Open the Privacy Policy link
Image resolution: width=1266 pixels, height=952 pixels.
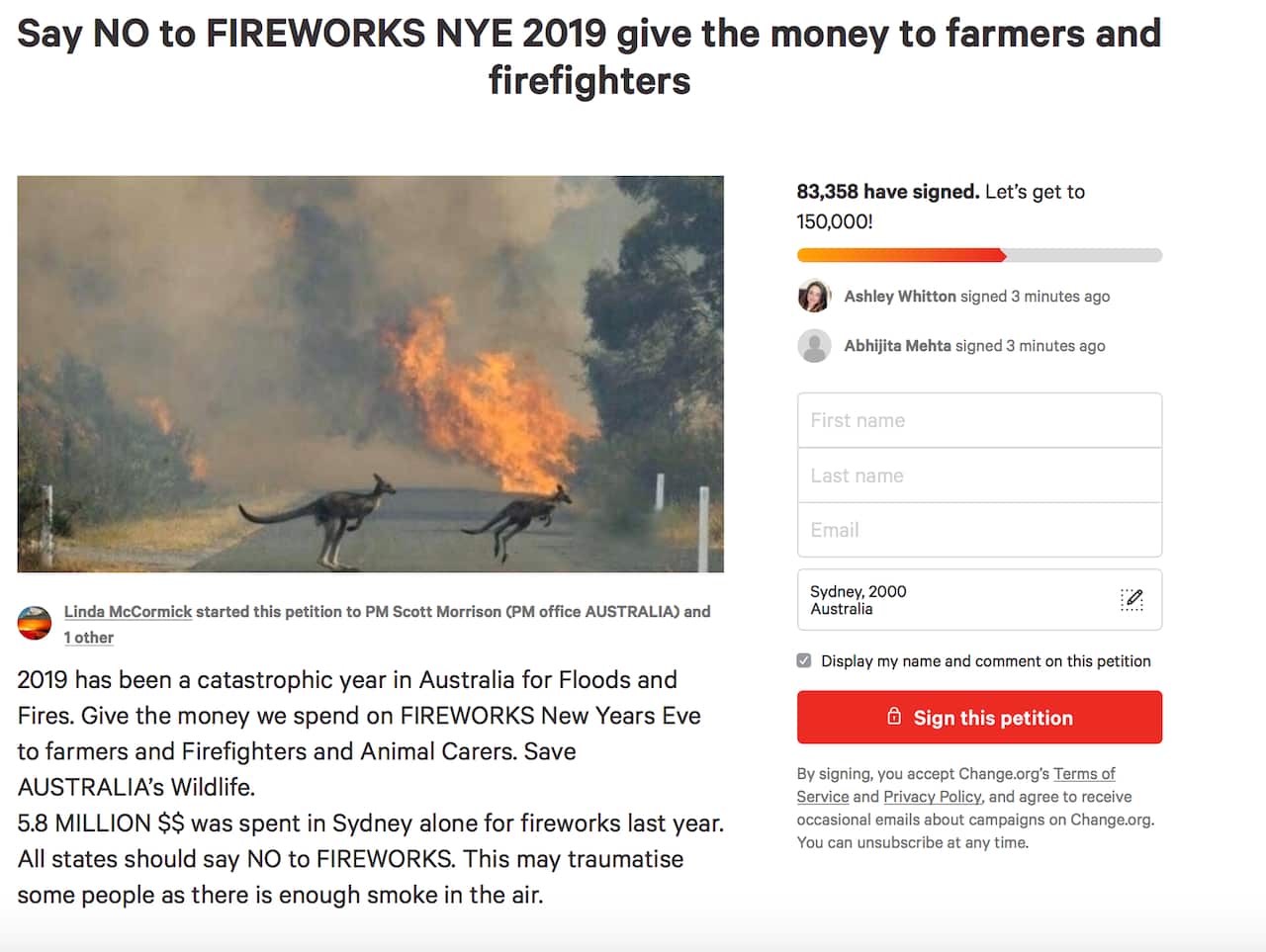tap(932, 797)
